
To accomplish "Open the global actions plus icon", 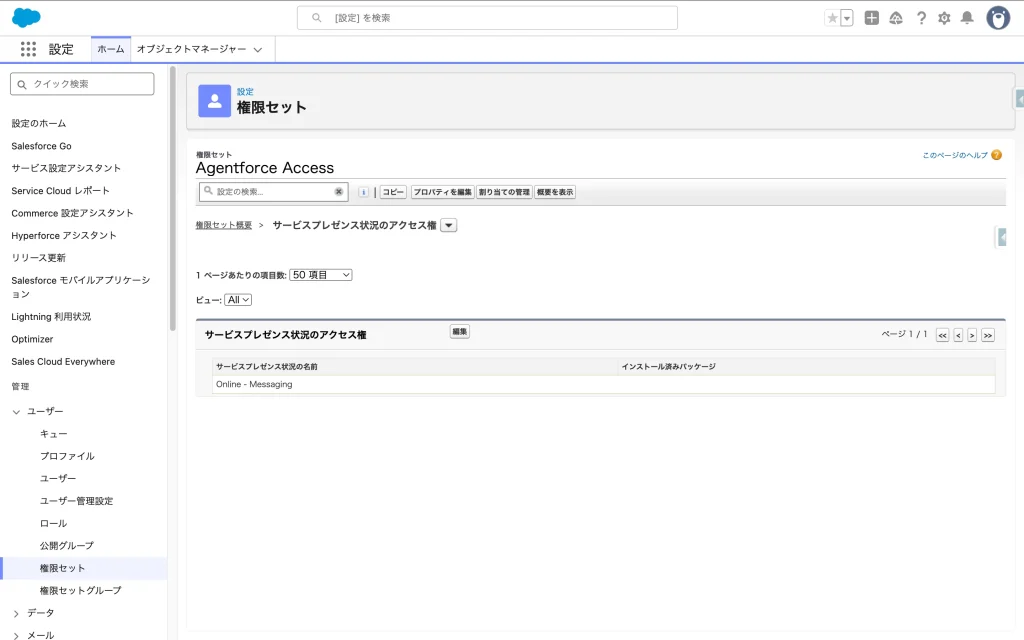I will 871,18.
